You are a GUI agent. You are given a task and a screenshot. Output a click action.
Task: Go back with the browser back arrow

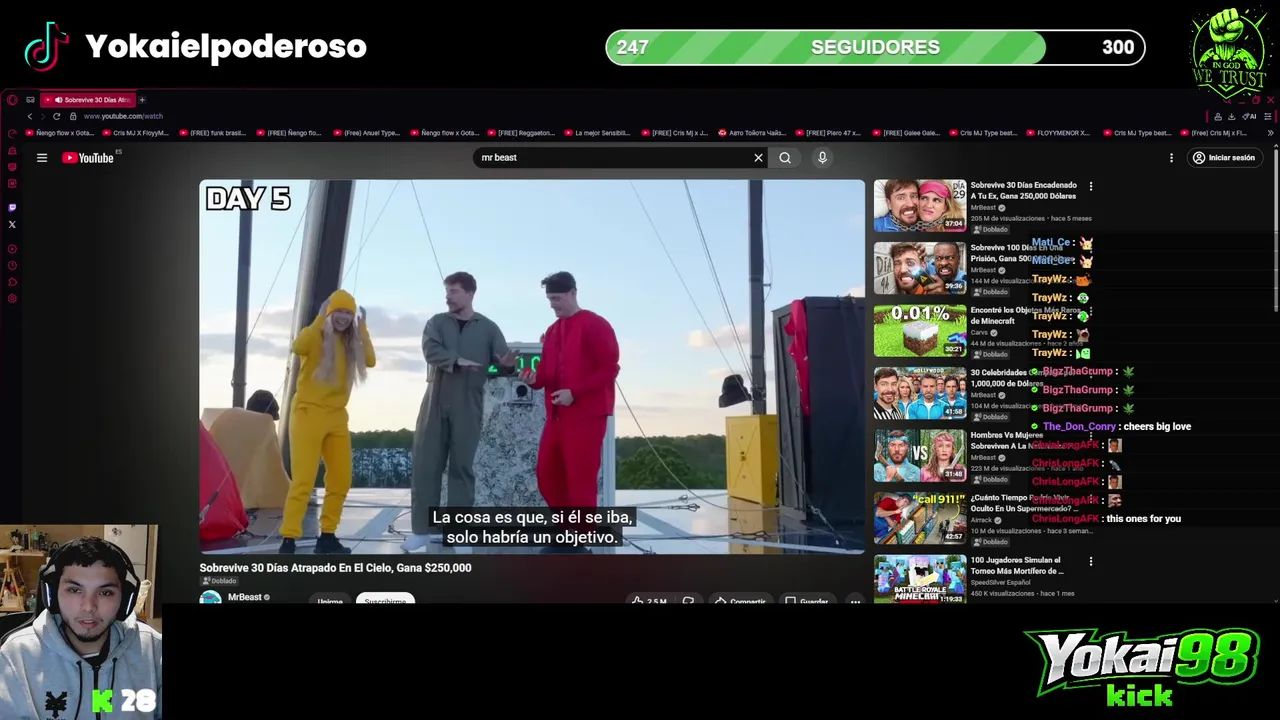(x=30, y=116)
